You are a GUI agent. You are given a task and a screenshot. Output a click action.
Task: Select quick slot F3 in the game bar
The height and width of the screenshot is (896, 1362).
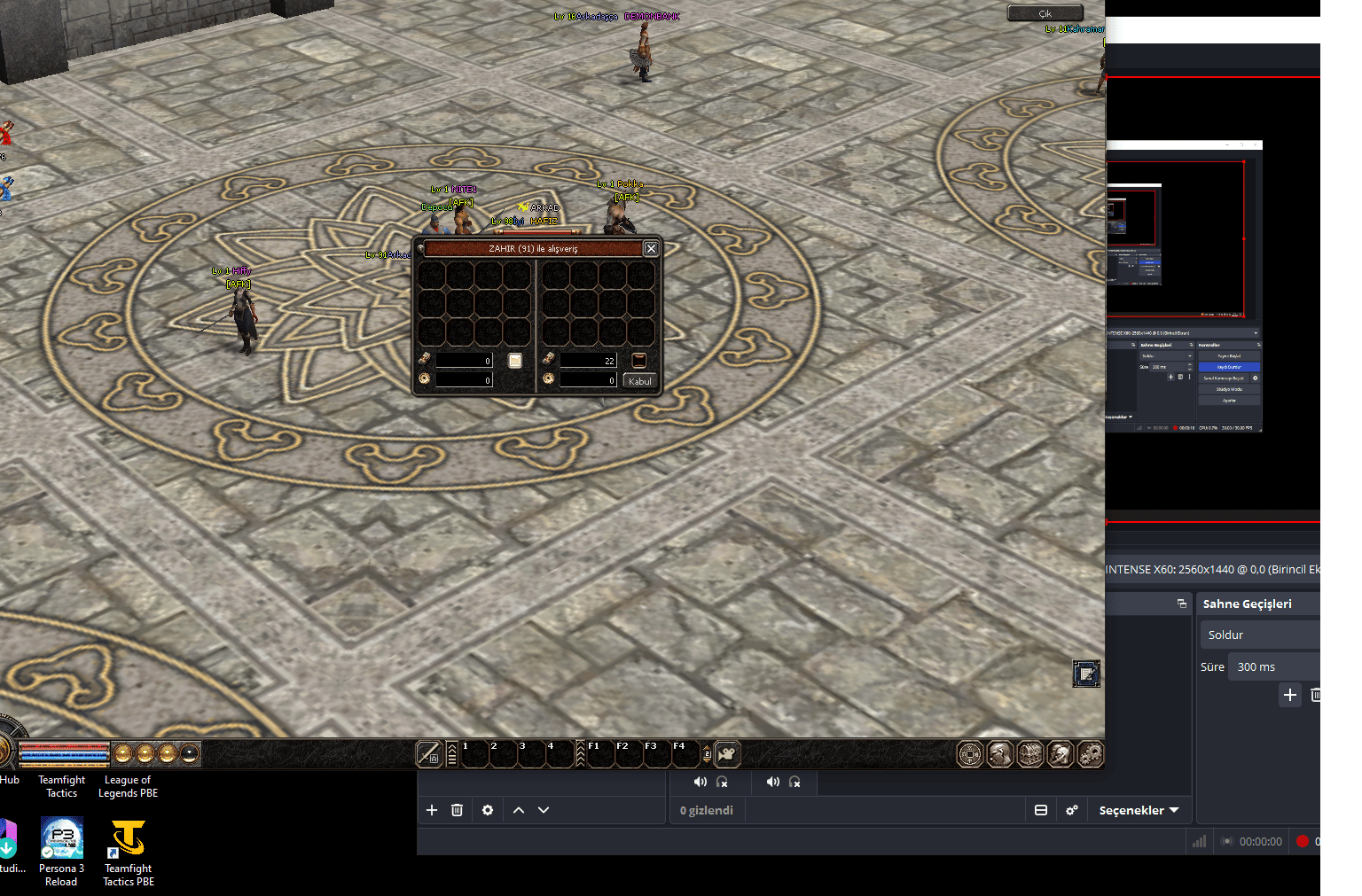pyautogui.click(x=657, y=754)
